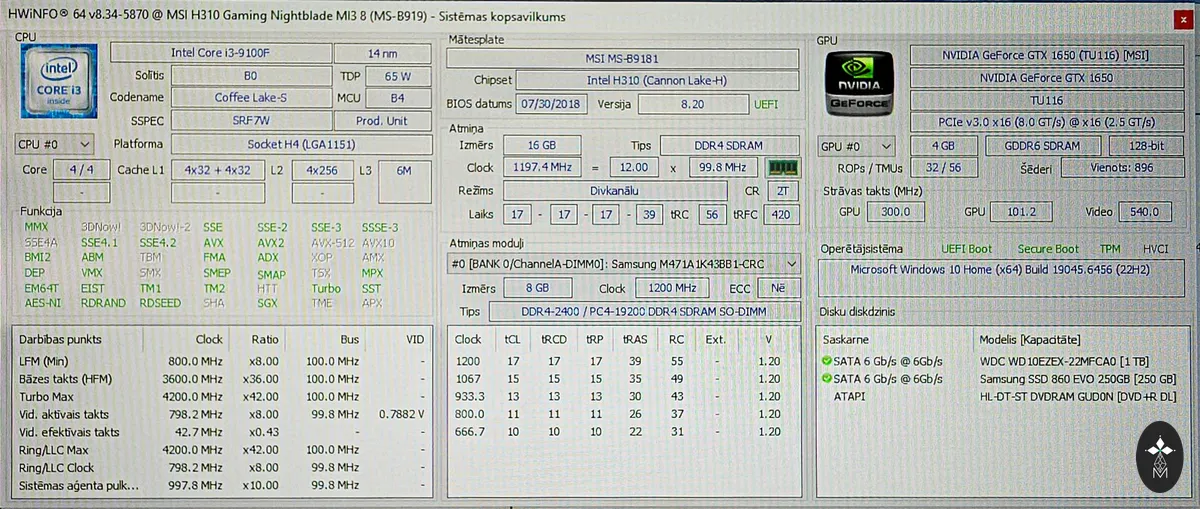Select the VID column header
Image resolution: width=1200 pixels, height=509 pixels.
click(x=415, y=340)
